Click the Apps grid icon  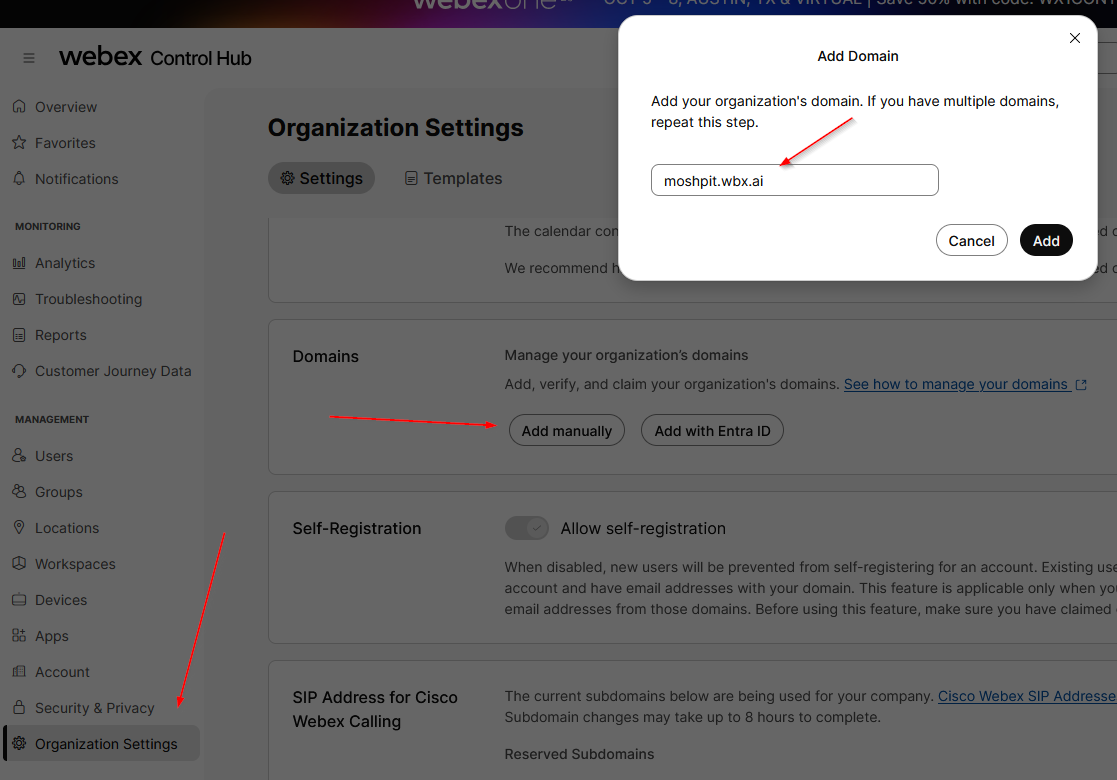[19, 635]
